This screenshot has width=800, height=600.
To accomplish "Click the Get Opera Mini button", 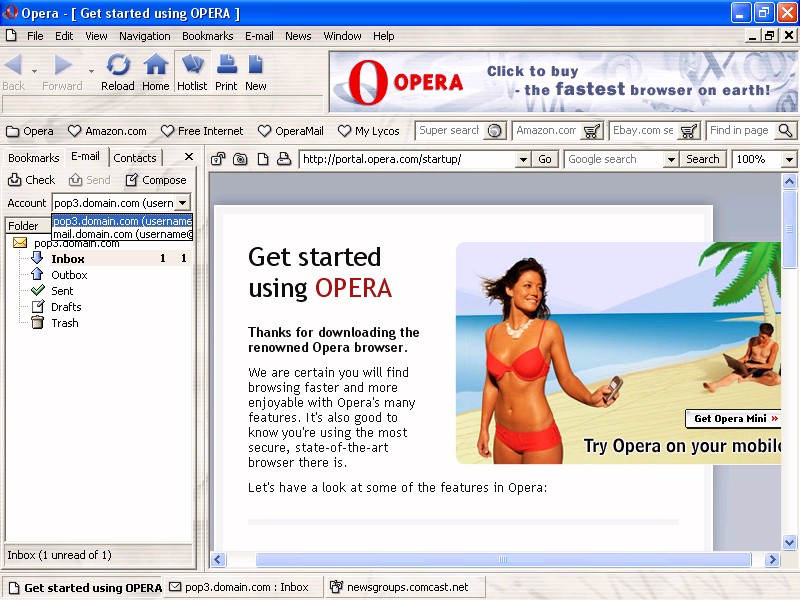I will [x=735, y=418].
